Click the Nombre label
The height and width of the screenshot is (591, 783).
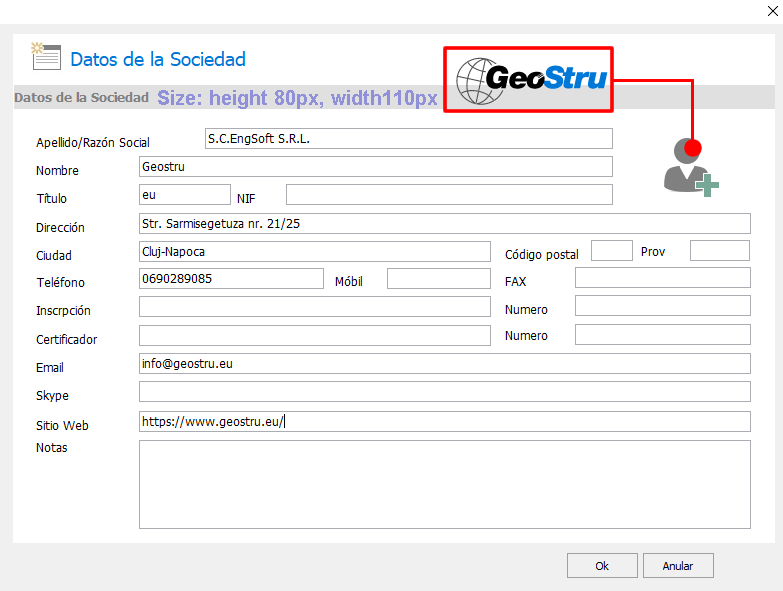[x=57, y=171]
